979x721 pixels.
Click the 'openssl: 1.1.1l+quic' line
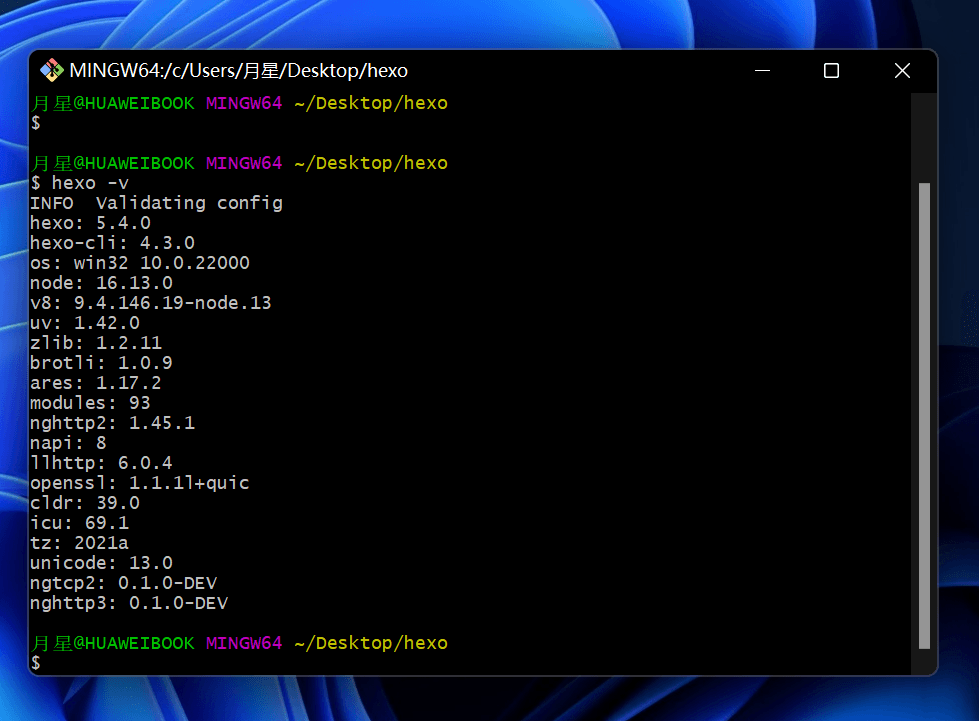140,483
